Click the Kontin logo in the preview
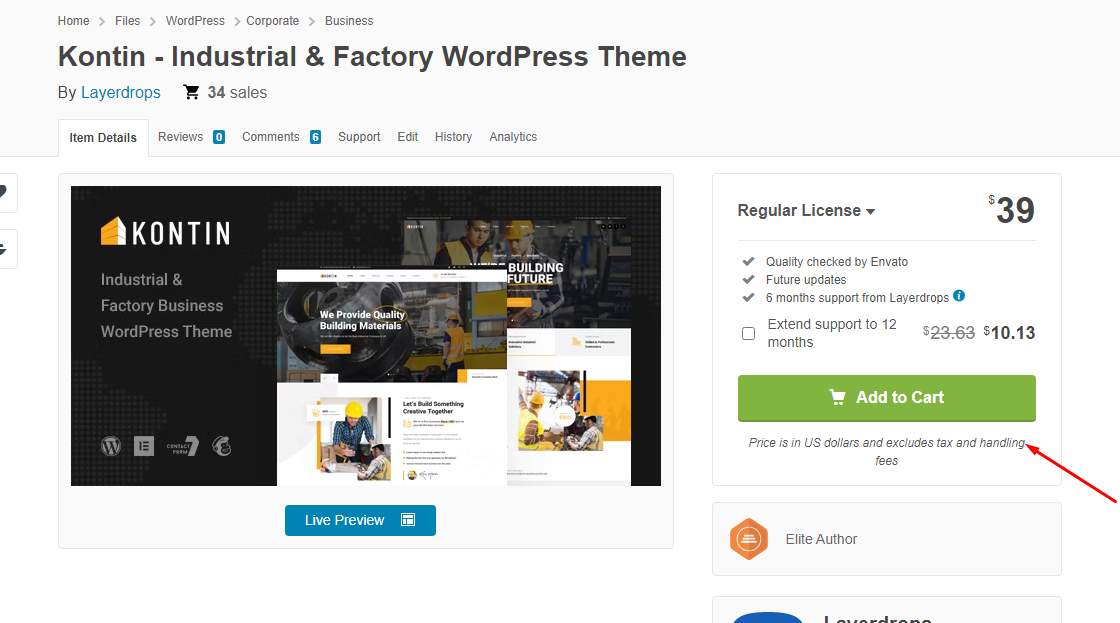 pos(165,232)
